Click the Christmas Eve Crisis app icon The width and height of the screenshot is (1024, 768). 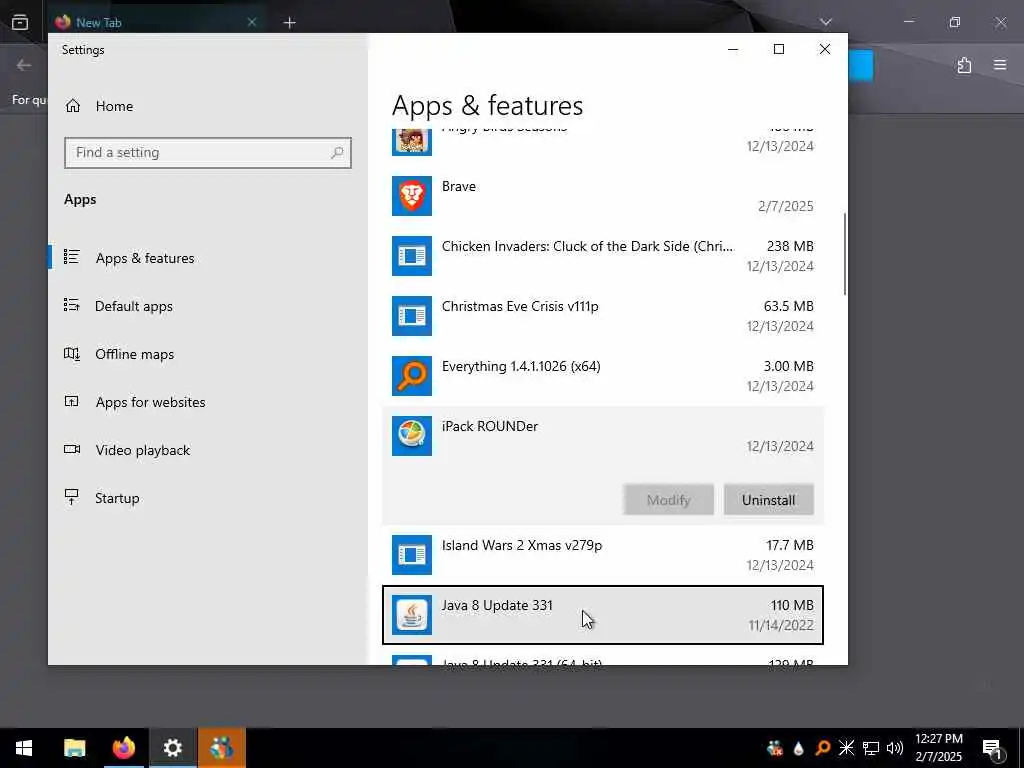coord(411,316)
